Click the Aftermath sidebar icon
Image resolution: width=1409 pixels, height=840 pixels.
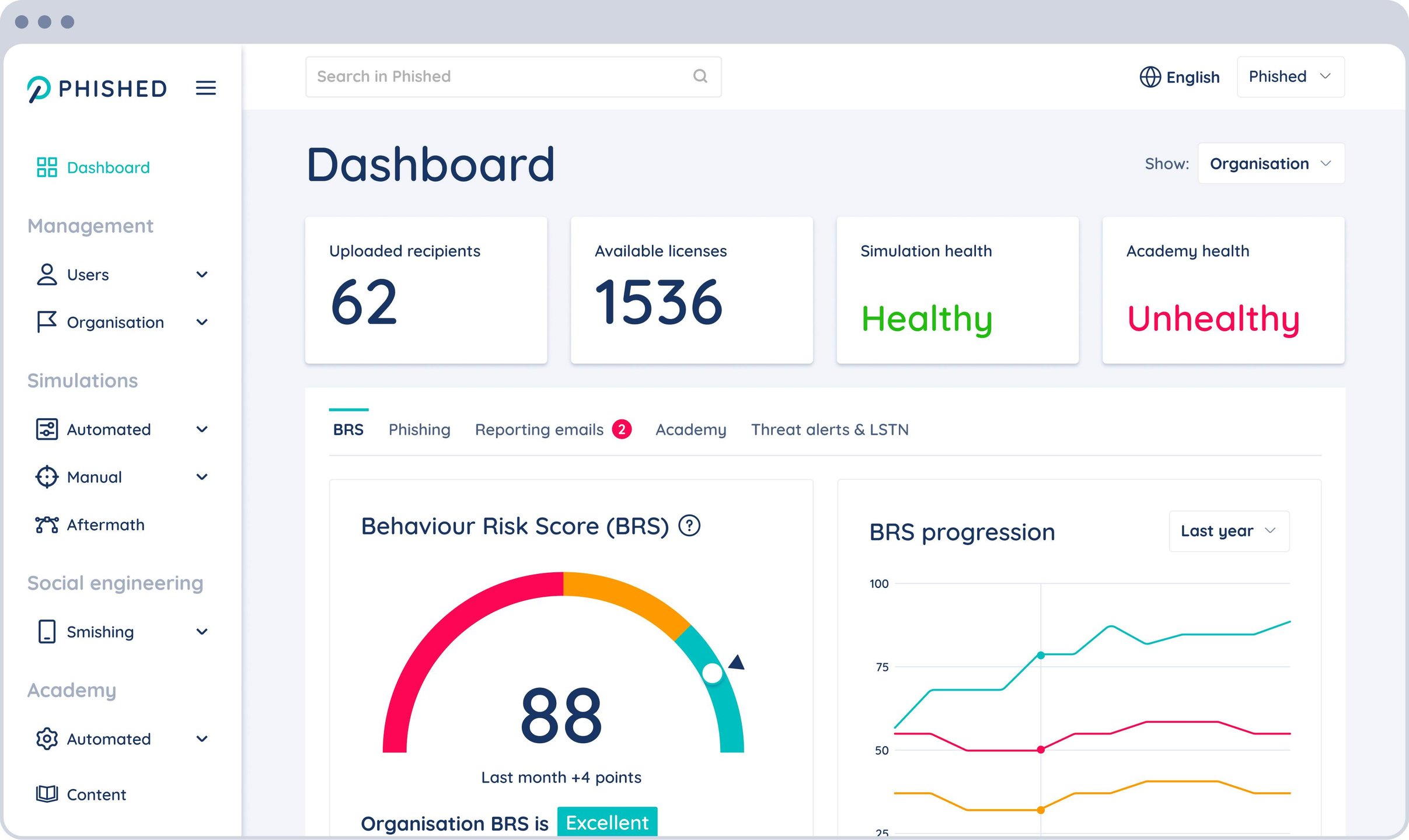point(47,524)
